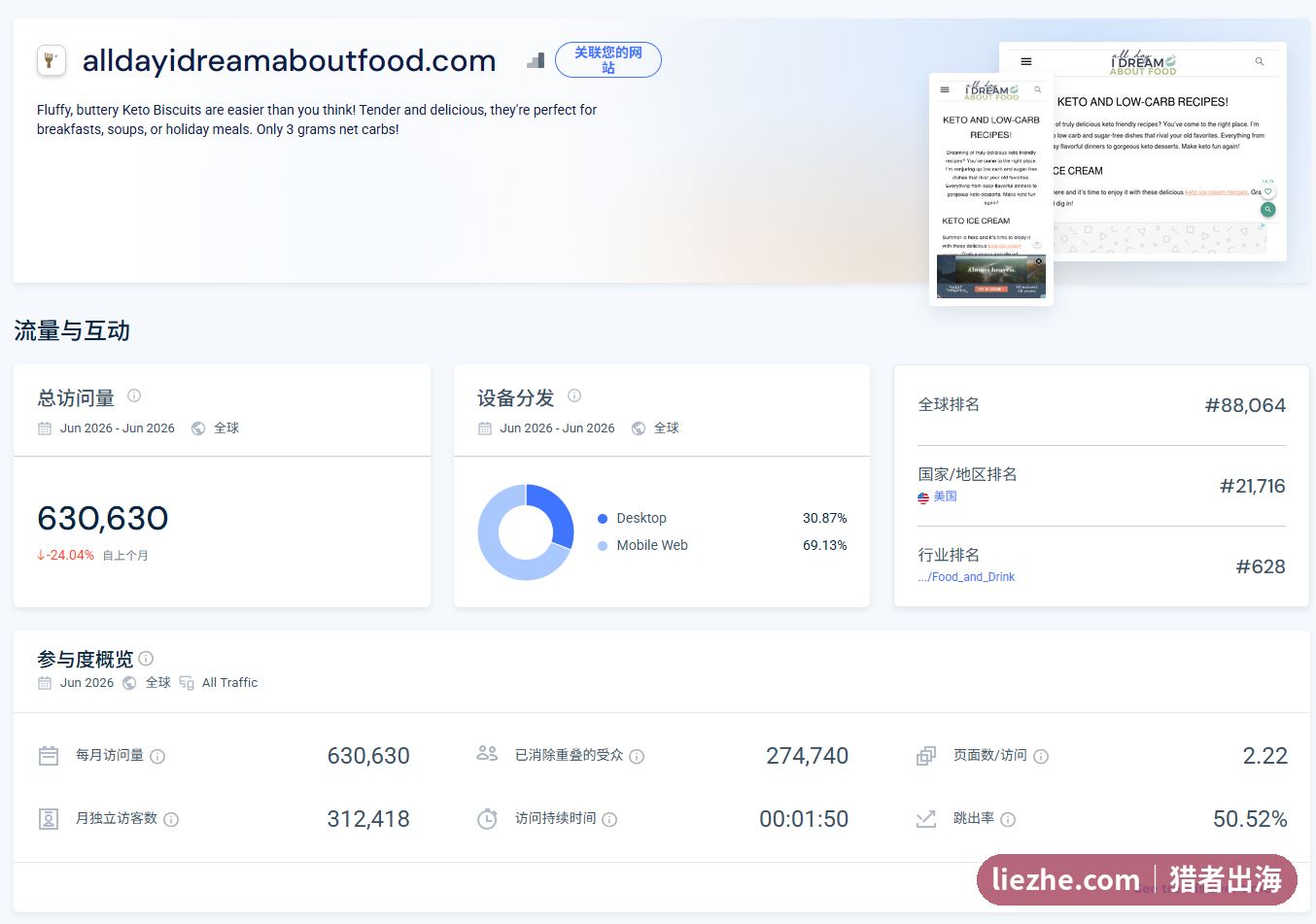Click the total visits value 630,630
This screenshot has width=1316, height=924.
pyautogui.click(x=103, y=519)
